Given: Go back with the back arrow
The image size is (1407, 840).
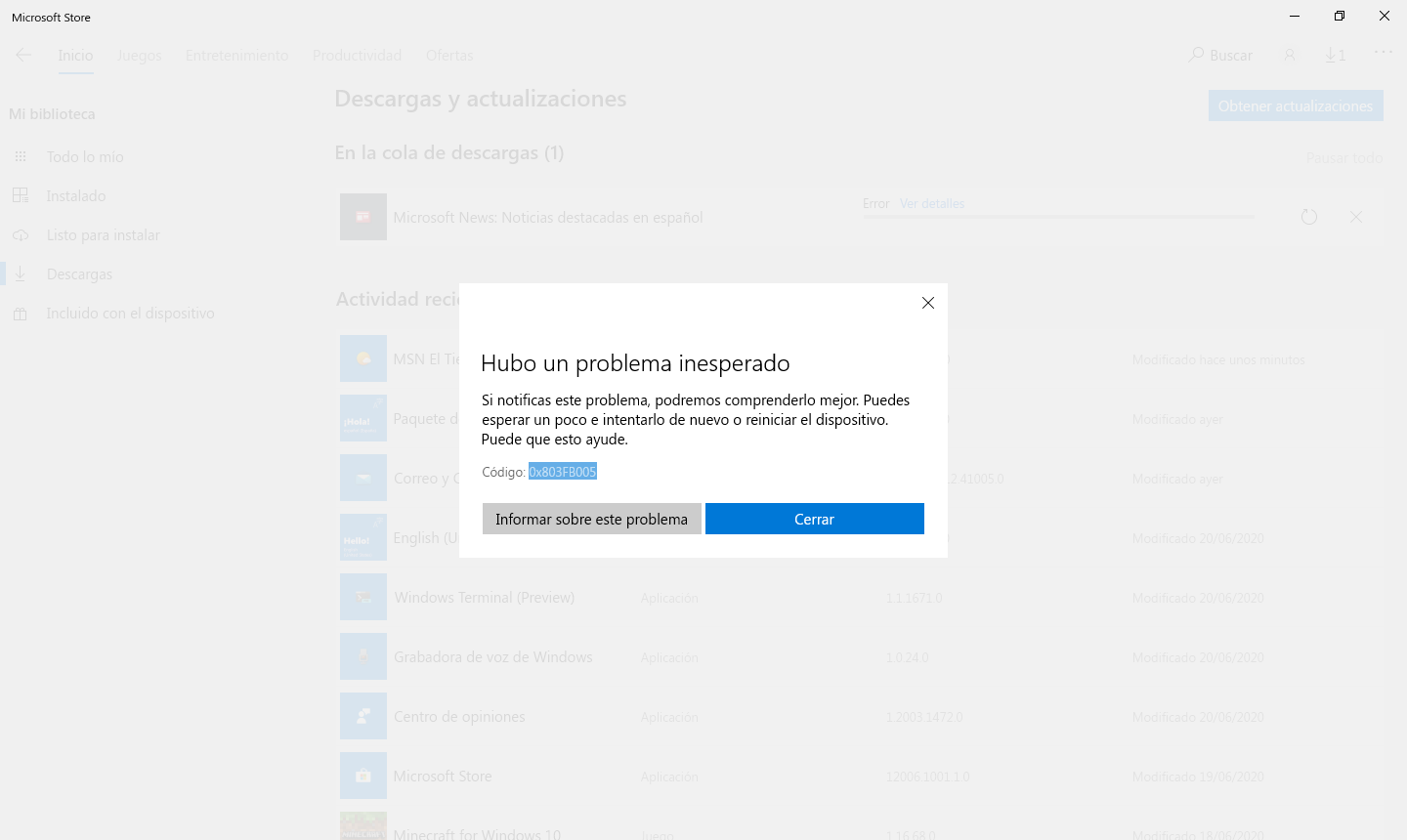Looking at the screenshot, I should tap(23, 55).
